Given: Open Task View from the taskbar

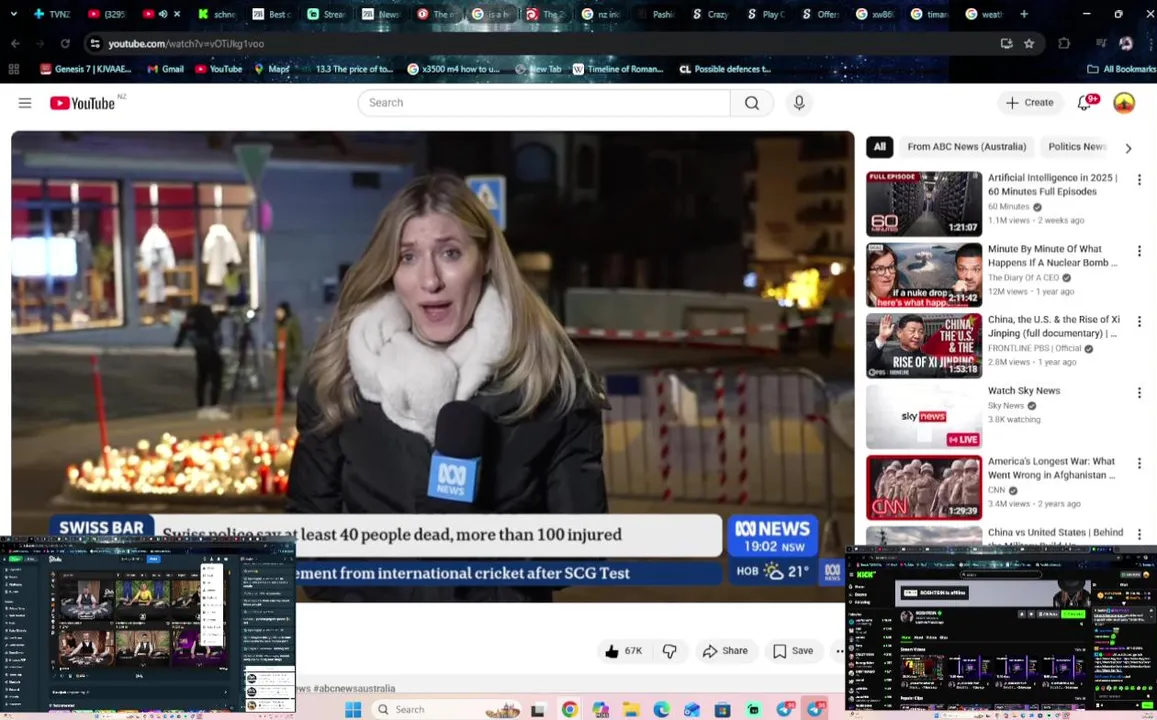Looking at the screenshot, I should (538, 710).
